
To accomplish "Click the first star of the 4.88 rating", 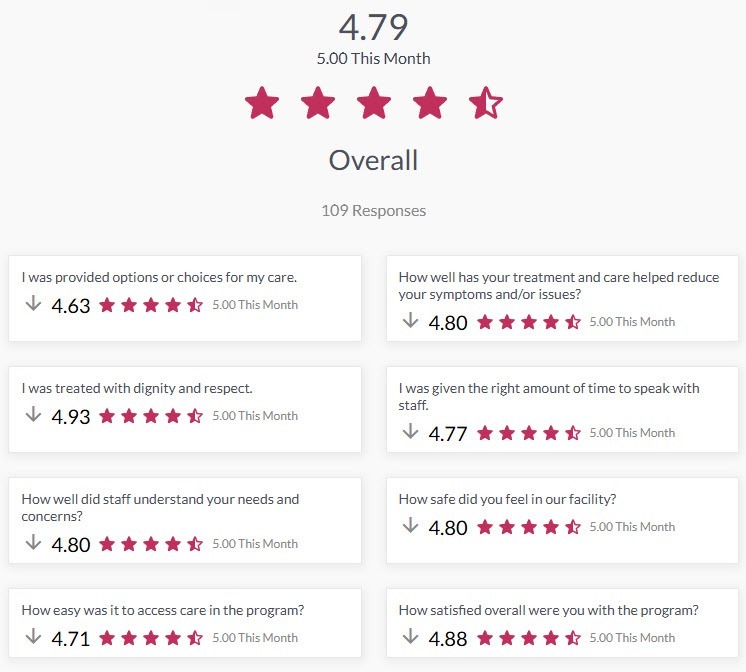I will click(485, 638).
